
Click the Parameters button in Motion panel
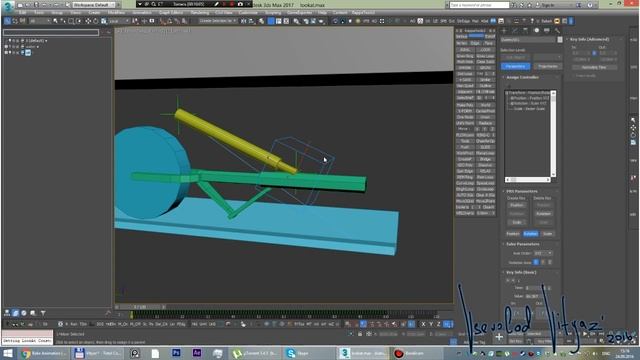tap(516, 67)
